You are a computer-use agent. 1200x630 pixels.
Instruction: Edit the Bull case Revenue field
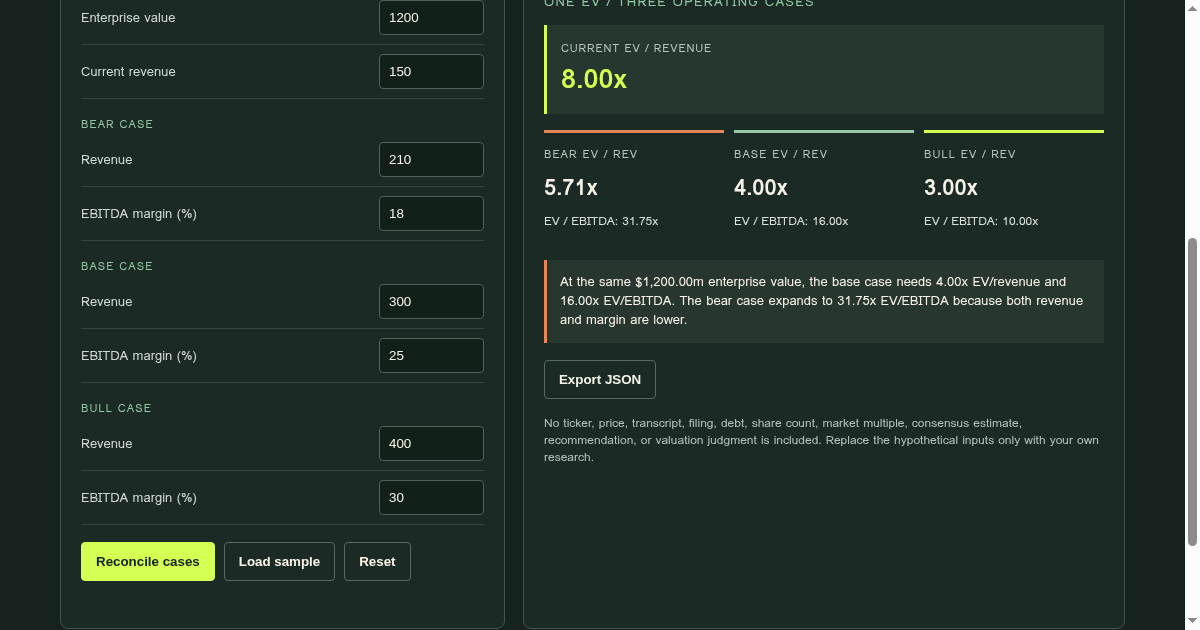(x=431, y=444)
